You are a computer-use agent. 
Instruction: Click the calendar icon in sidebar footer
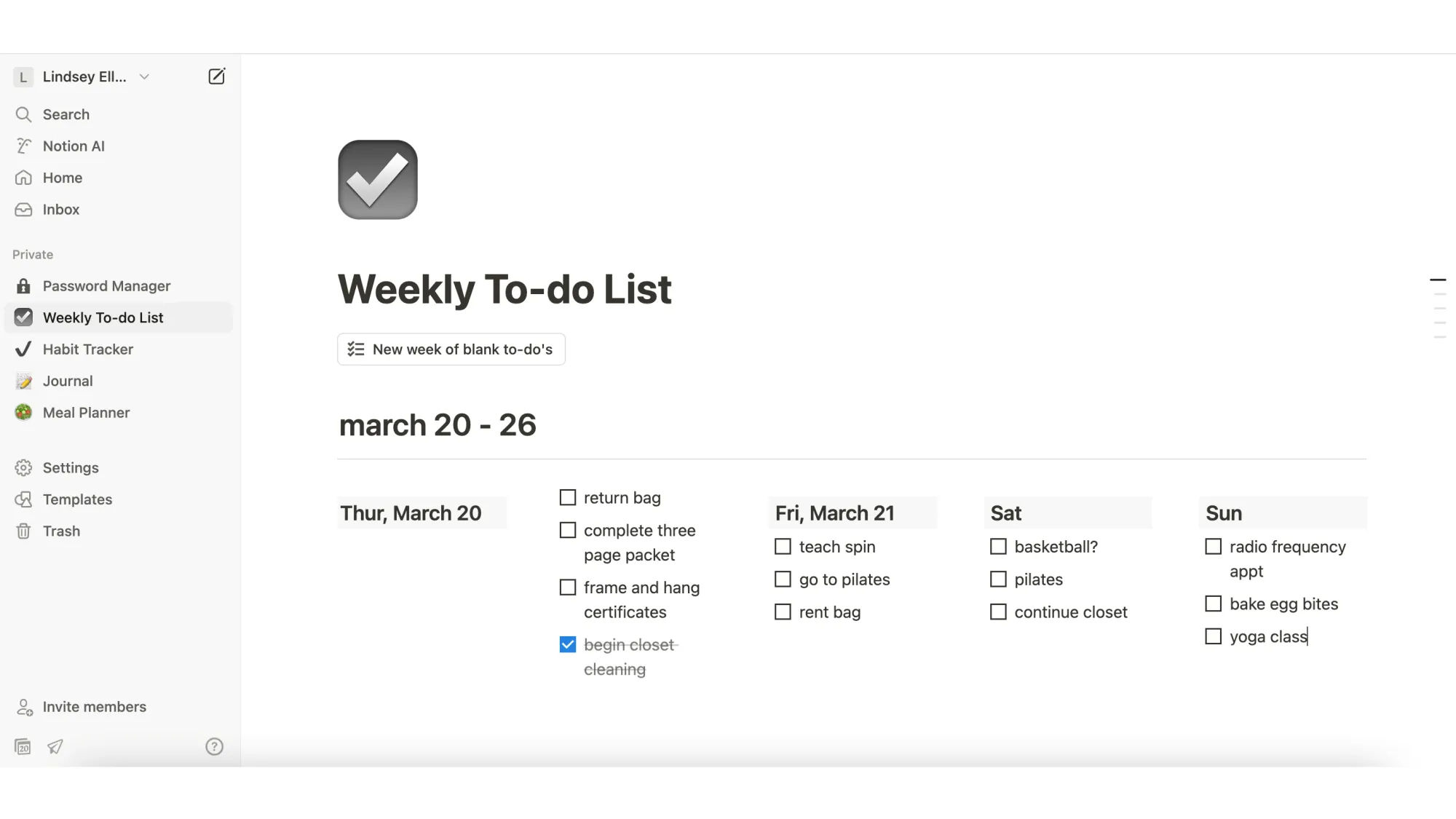point(23,746)
